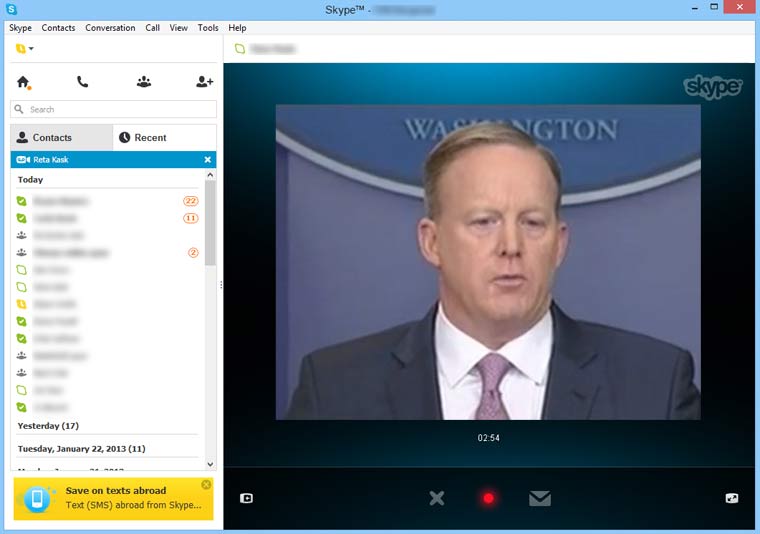This screenshot has height=534, width=760.
Task: Expand the Yesterday (17) section
Action: (x=48, y=426)
